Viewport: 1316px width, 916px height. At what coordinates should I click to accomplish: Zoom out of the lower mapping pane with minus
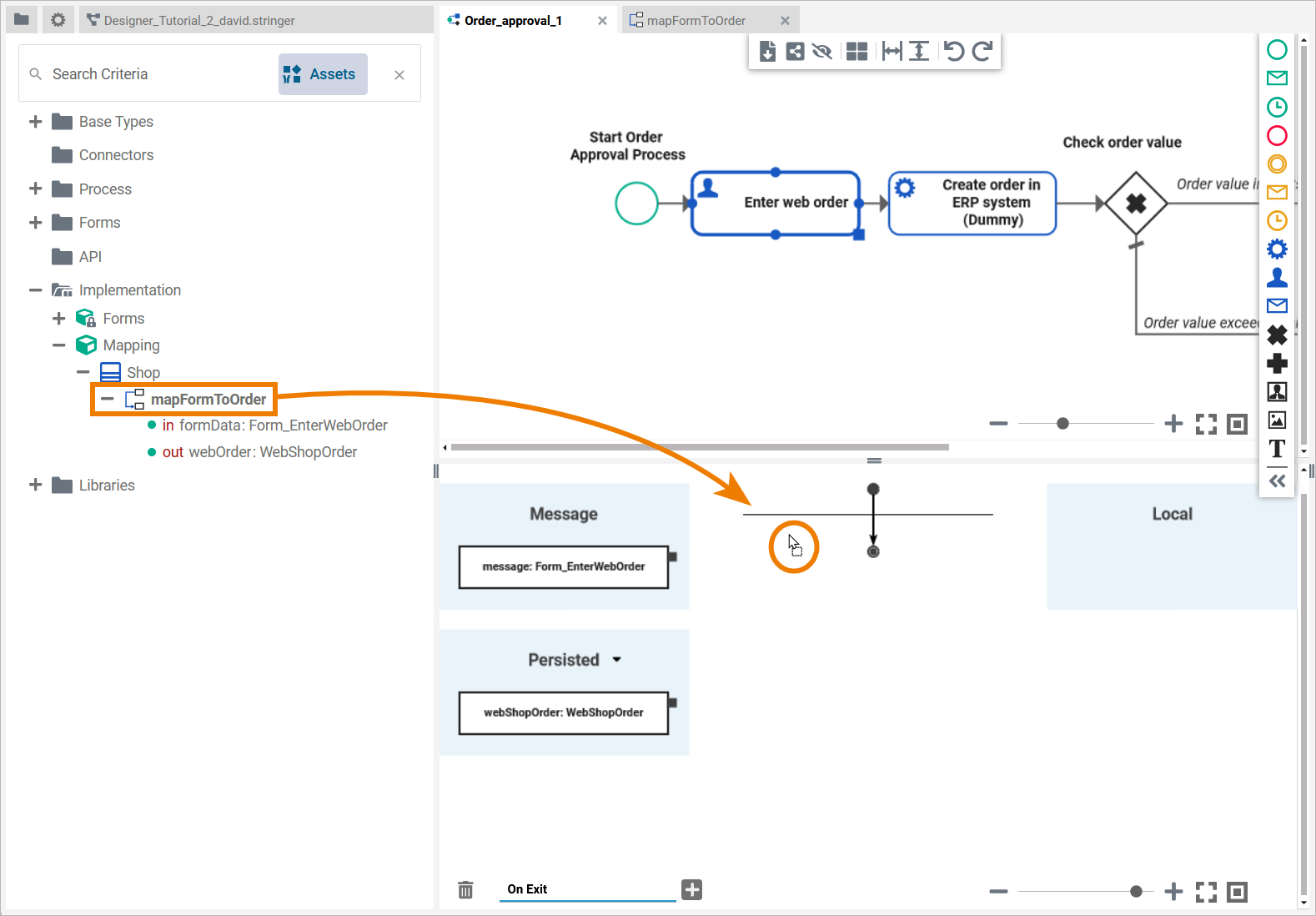pos(998,892)
